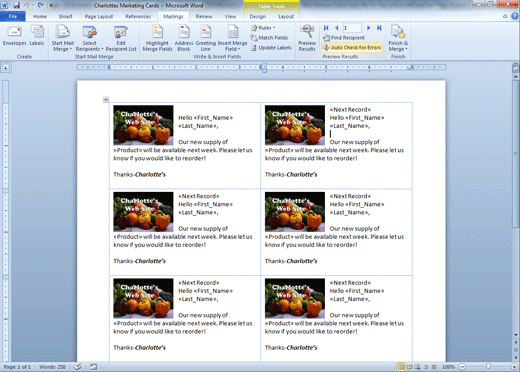Image resolution: width=520 pixels, height=372 pixels.
Task: Minimize the ribbon with the arrow
Action: 505,16
